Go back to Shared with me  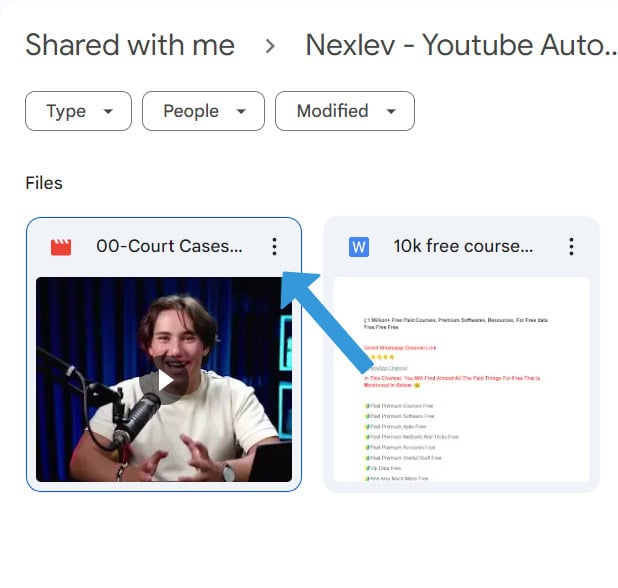(x=130, y=45)
